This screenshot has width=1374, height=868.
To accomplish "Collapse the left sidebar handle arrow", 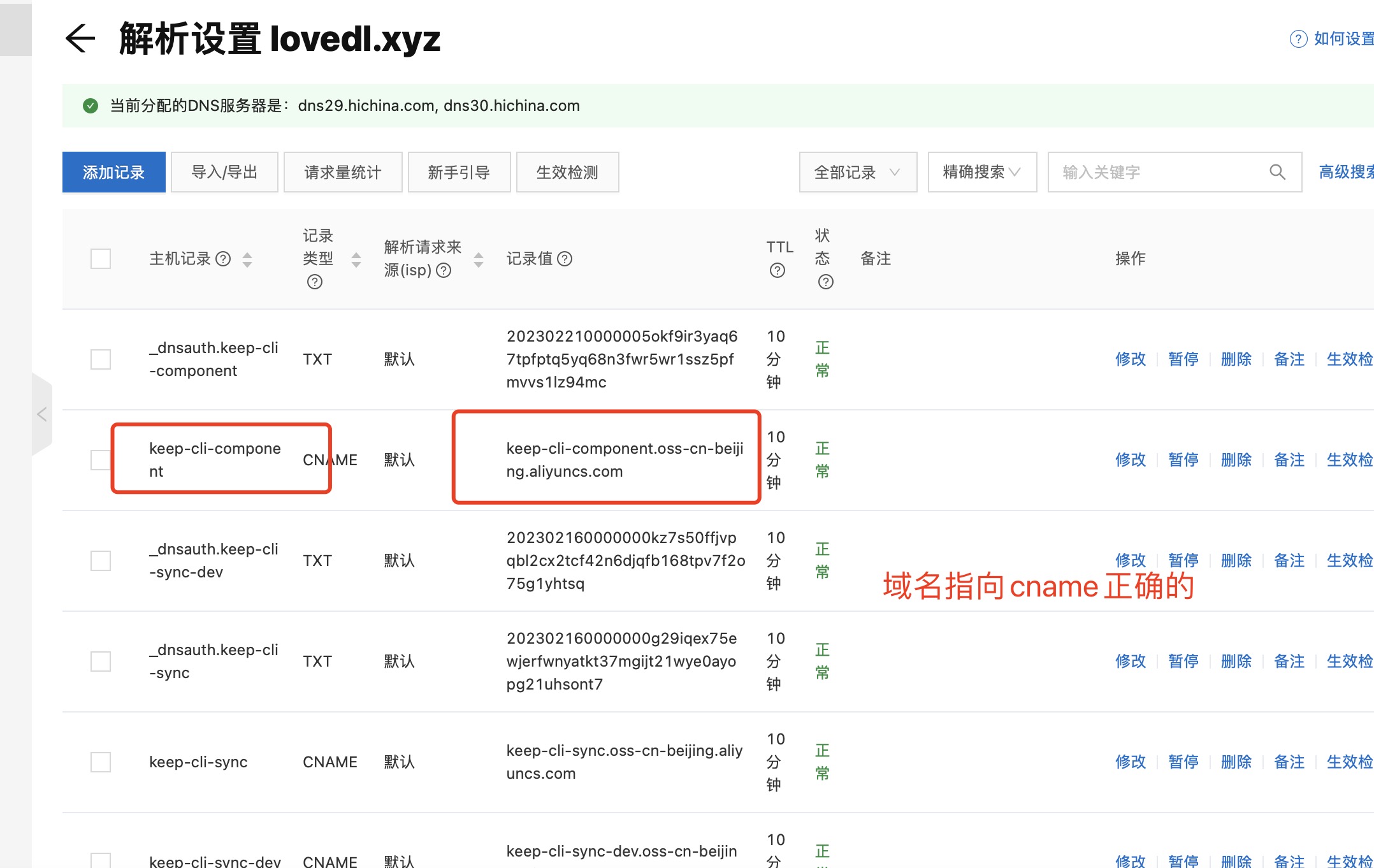I will point(42,414).
